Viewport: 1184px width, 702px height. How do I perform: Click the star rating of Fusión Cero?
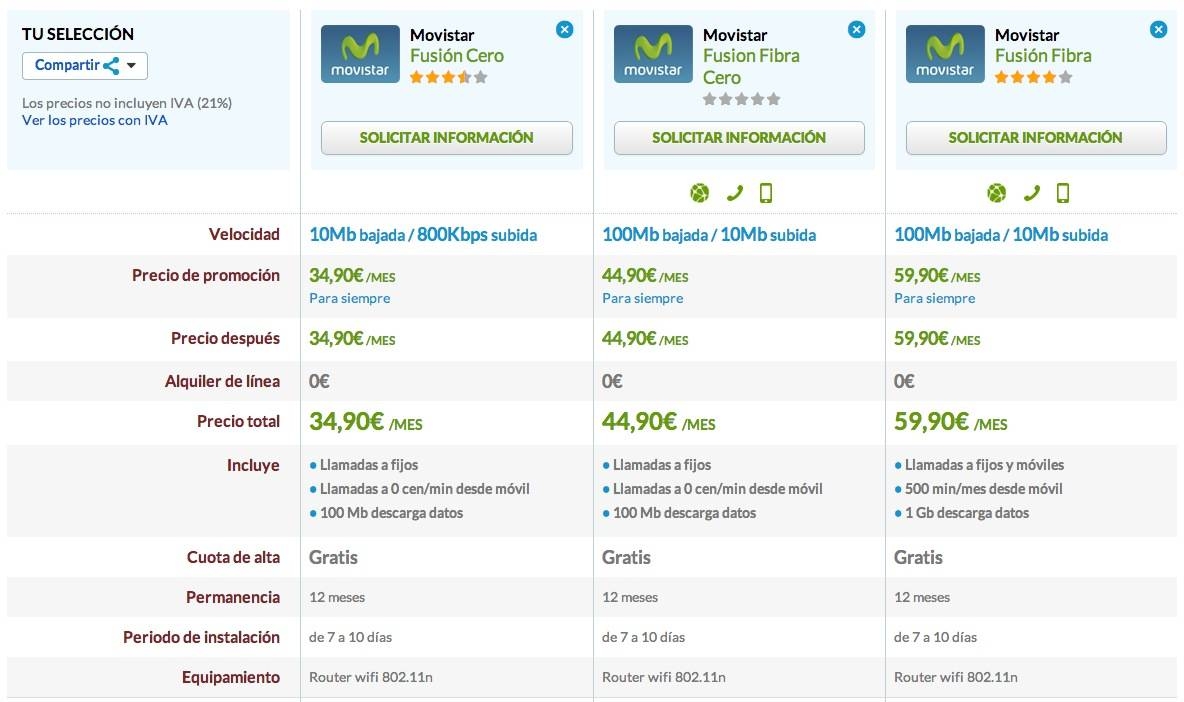coord(449,77)
